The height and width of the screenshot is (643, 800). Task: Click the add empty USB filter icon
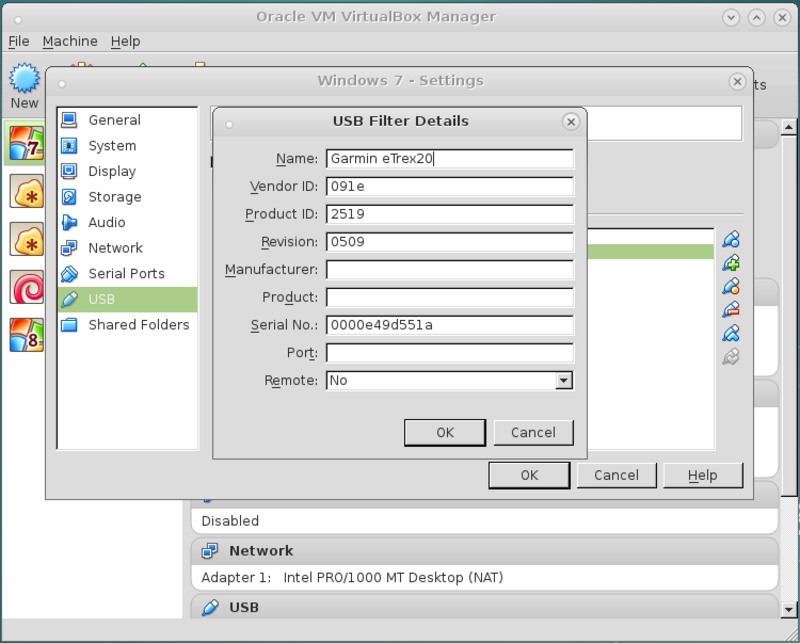click(731, 239)
